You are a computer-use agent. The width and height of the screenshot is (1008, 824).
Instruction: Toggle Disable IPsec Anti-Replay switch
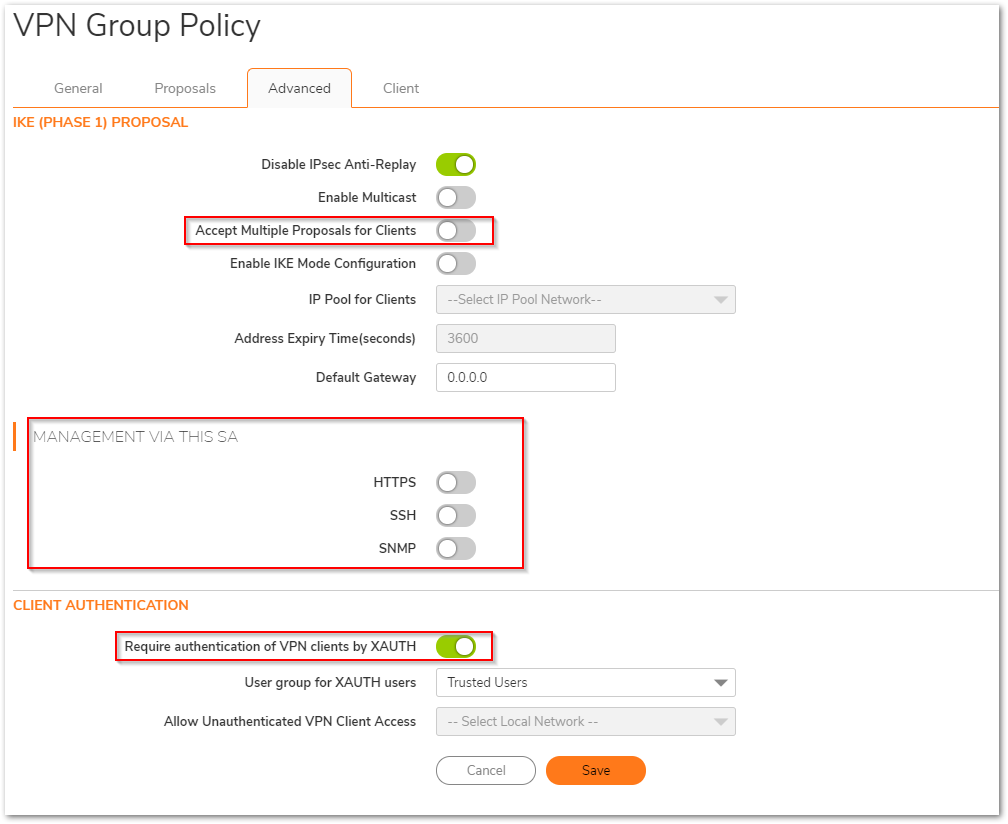tap(455, 164)
